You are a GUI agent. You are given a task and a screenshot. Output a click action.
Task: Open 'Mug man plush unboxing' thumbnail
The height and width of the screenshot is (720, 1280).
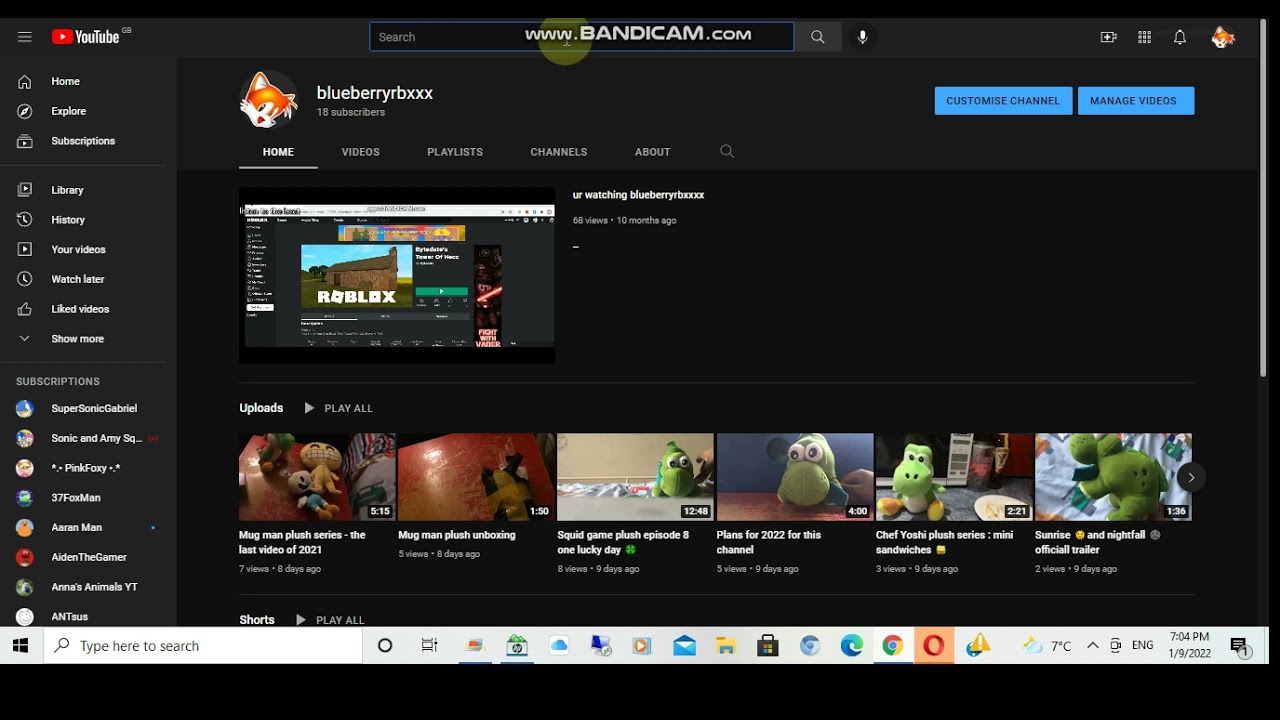click(476, 477)
